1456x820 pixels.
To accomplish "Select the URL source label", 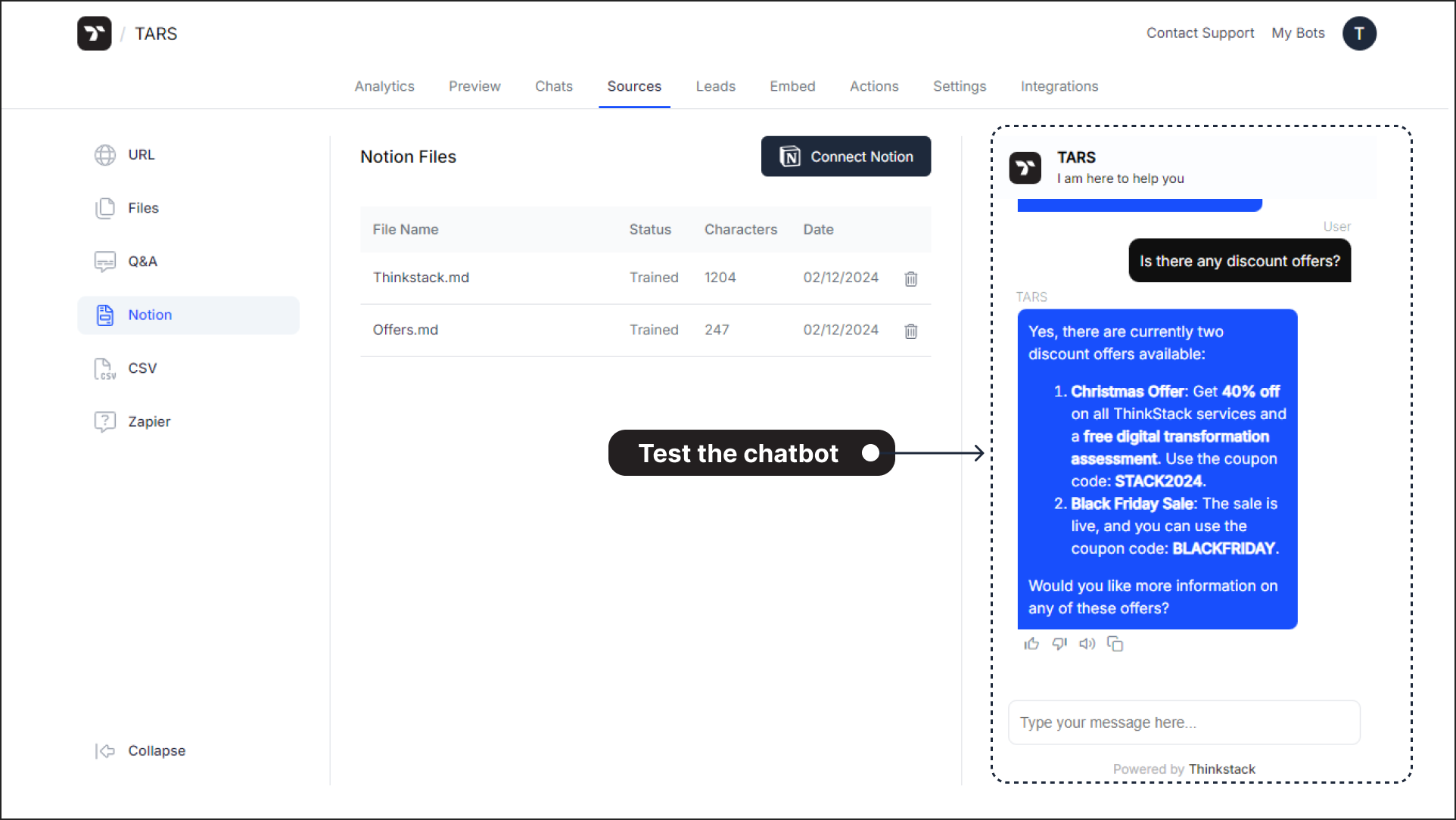I will coord(142,155).
